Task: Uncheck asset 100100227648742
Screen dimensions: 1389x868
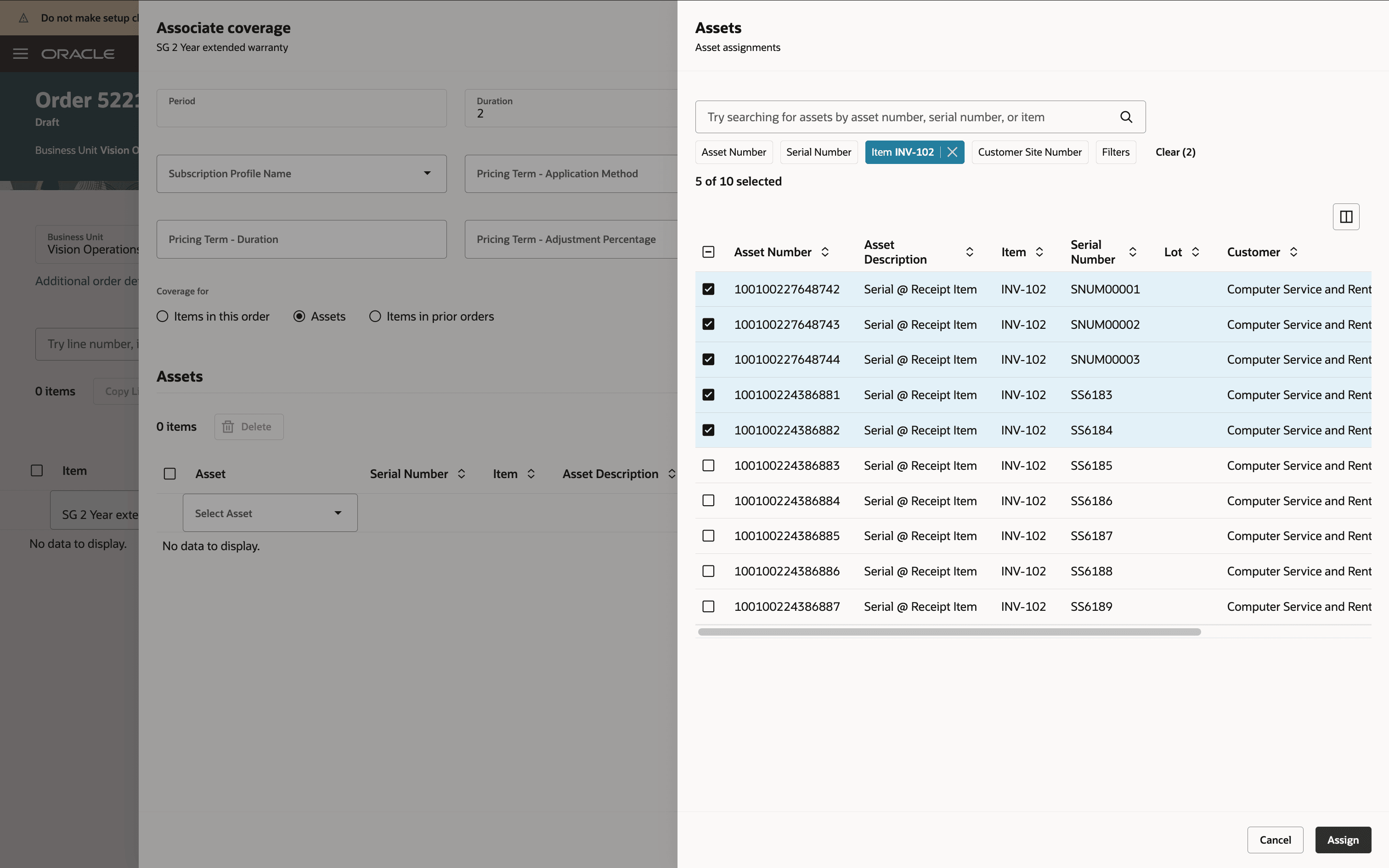Action: point(708,289)
